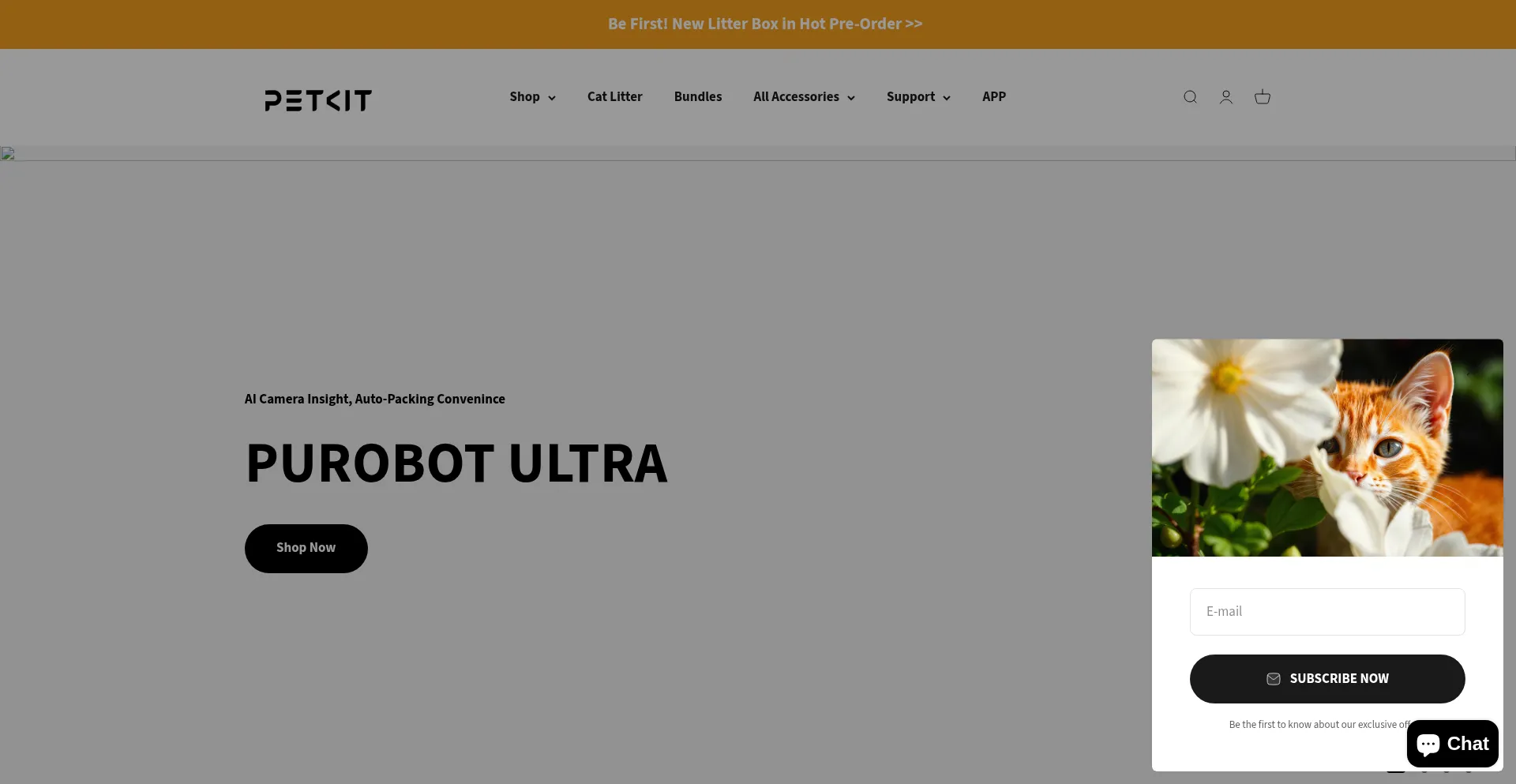Click the AI Camera Insight tagline text
The width and height of the screenshot is (1516, 784).
pos(374,399)
